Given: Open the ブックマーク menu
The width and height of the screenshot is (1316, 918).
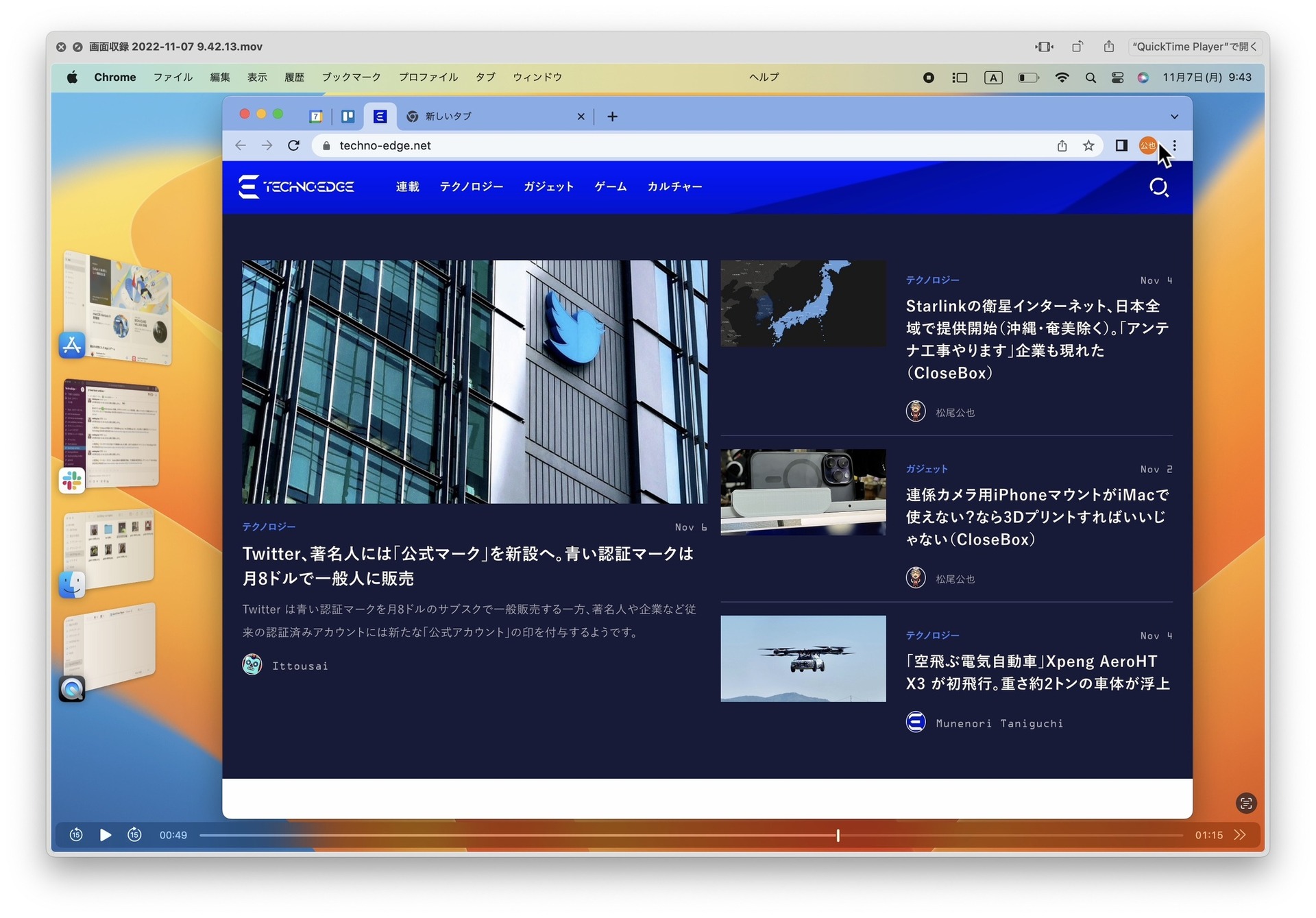Looking at the screenshot, I should click(351, 77).
